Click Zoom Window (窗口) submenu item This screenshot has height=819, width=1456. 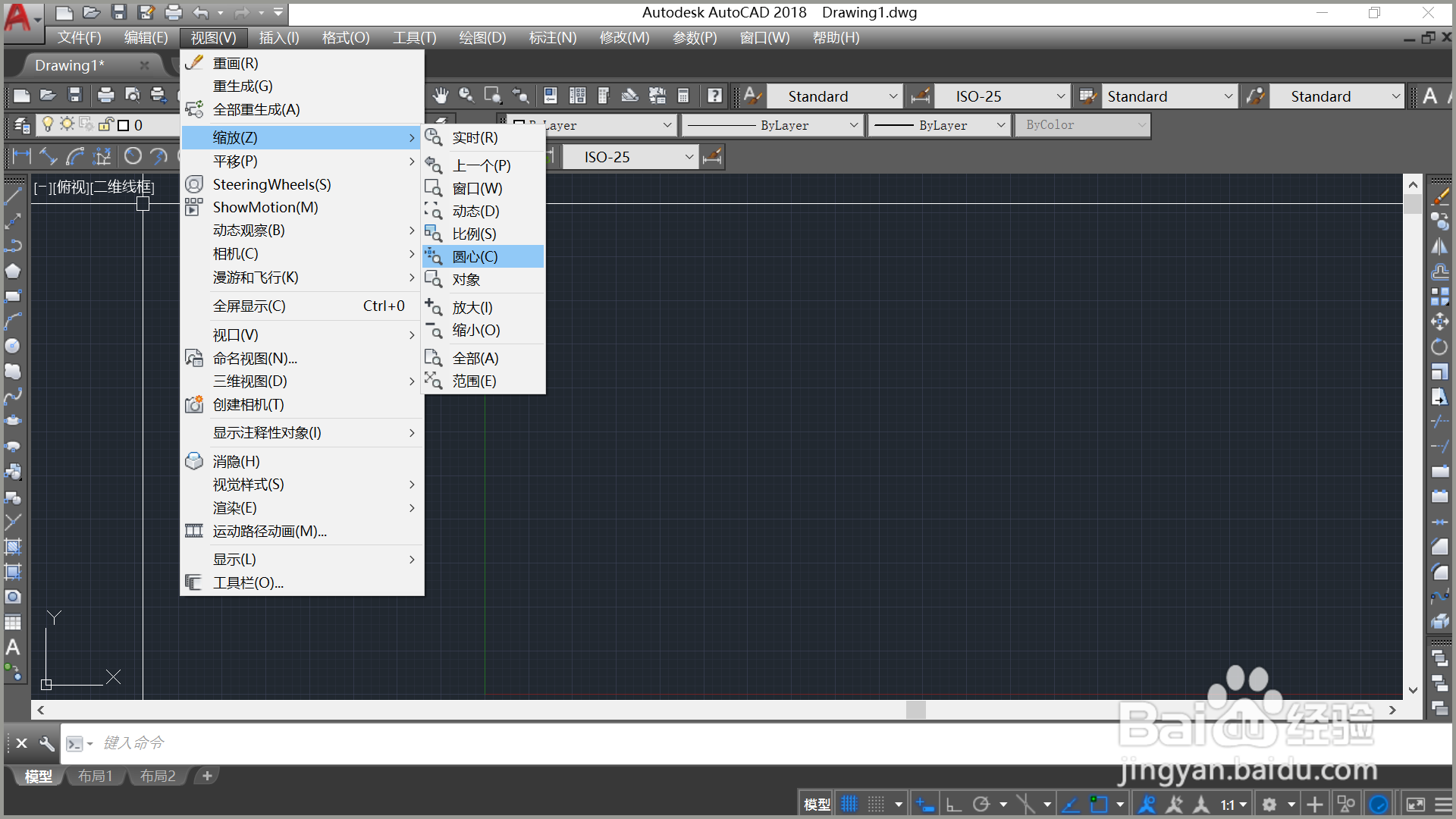[477, 188]
